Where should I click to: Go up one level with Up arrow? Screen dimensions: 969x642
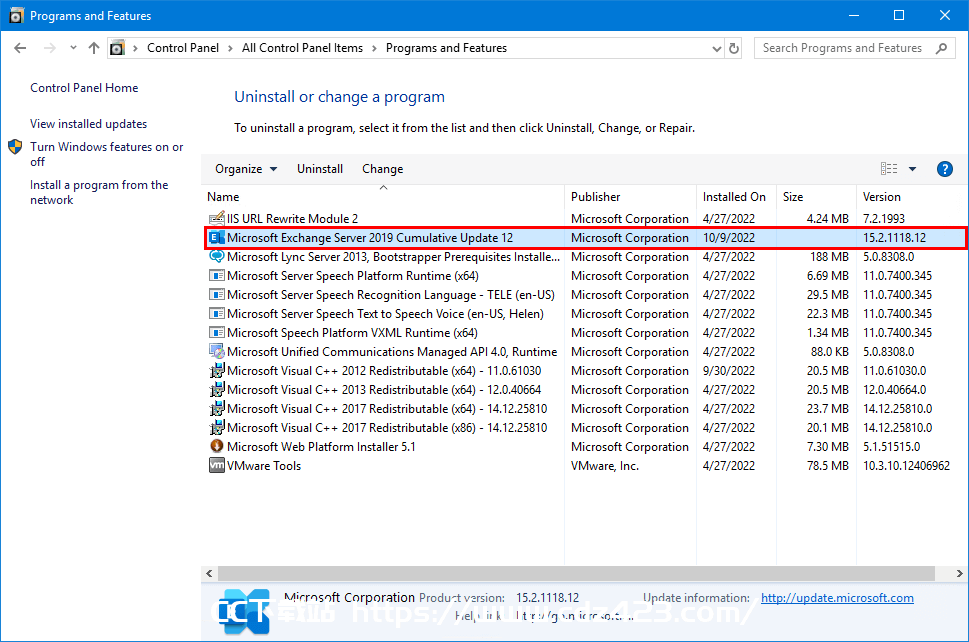pos(94,48)
